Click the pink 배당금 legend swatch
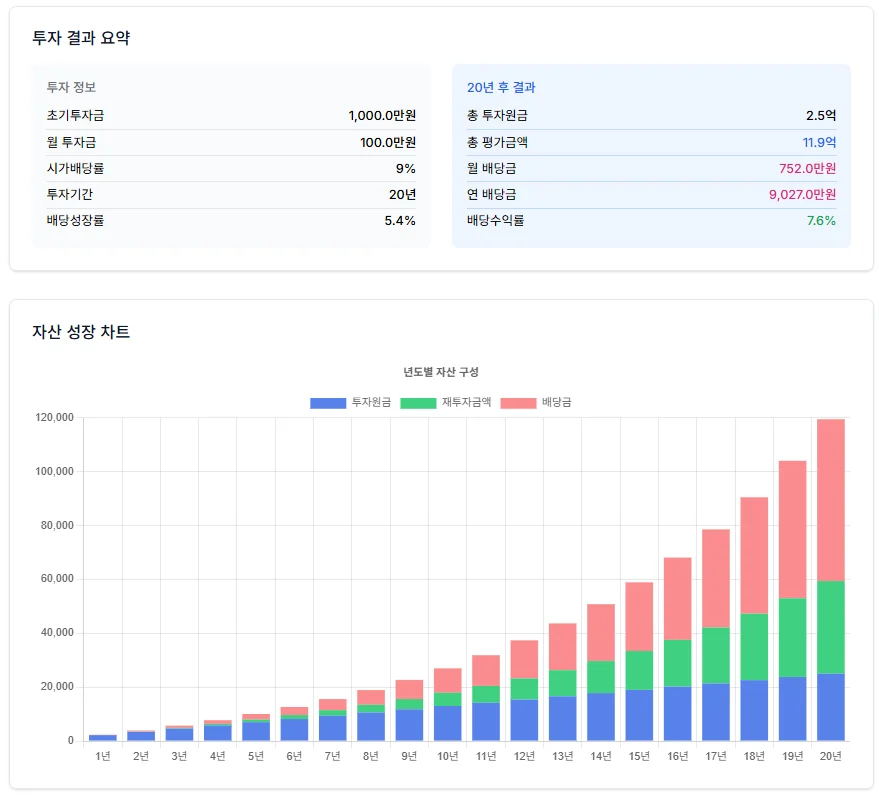 [518, 402]
